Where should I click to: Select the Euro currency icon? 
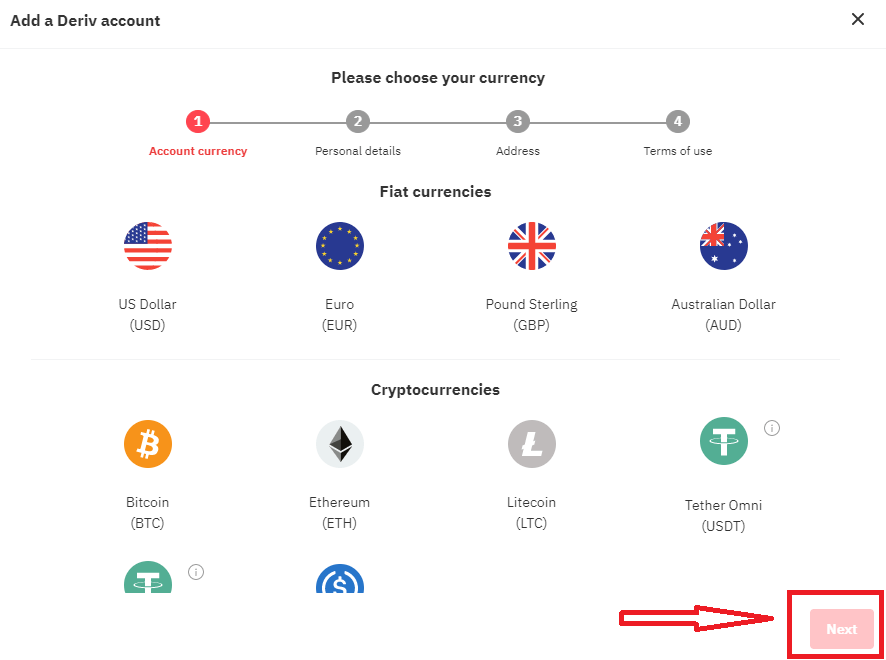[x=339, y=246]
